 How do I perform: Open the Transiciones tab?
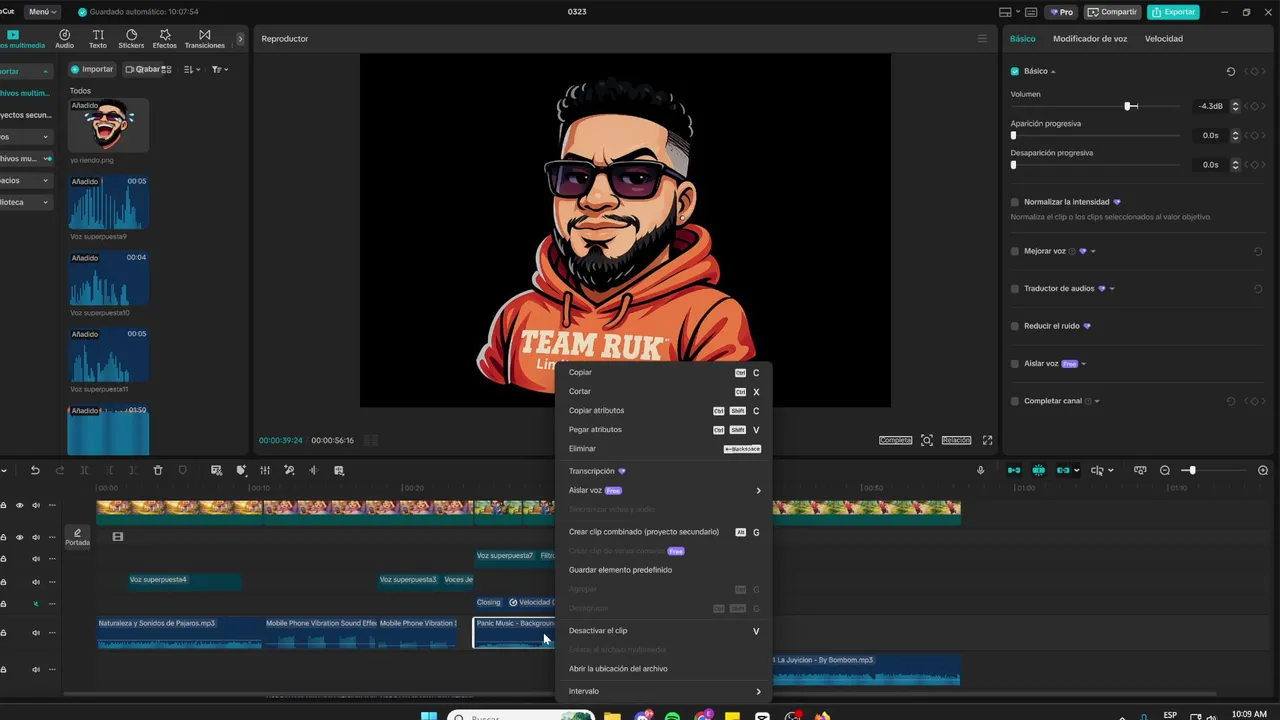pyautogui.click(x=205, y=39)
